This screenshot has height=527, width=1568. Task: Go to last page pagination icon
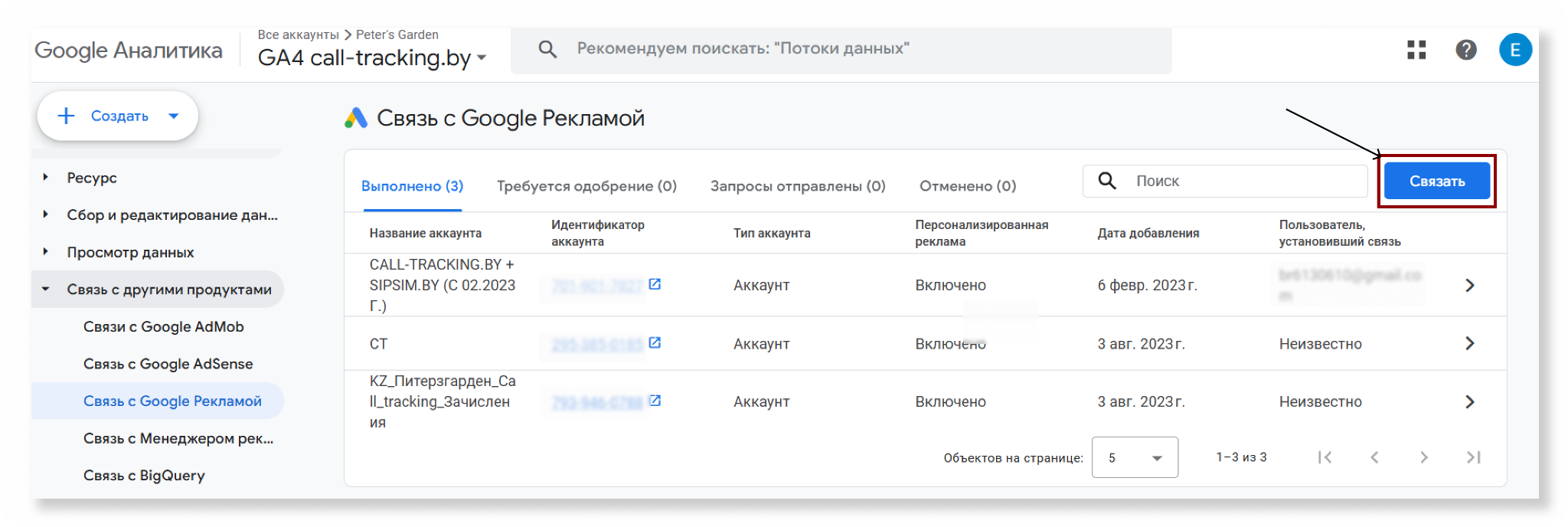click(1473, 457)
